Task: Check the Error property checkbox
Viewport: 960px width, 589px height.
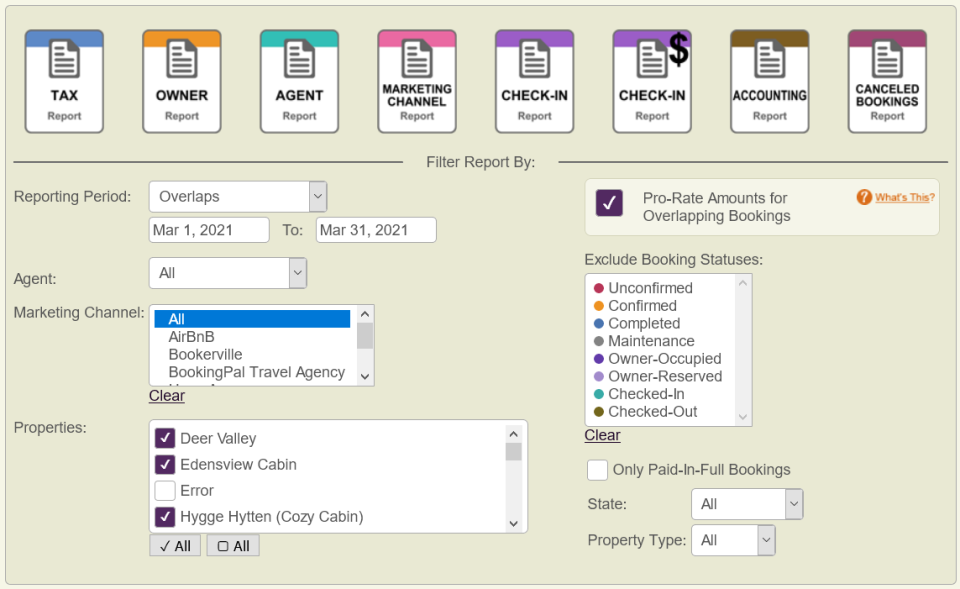Action: [x=165, y=490]
